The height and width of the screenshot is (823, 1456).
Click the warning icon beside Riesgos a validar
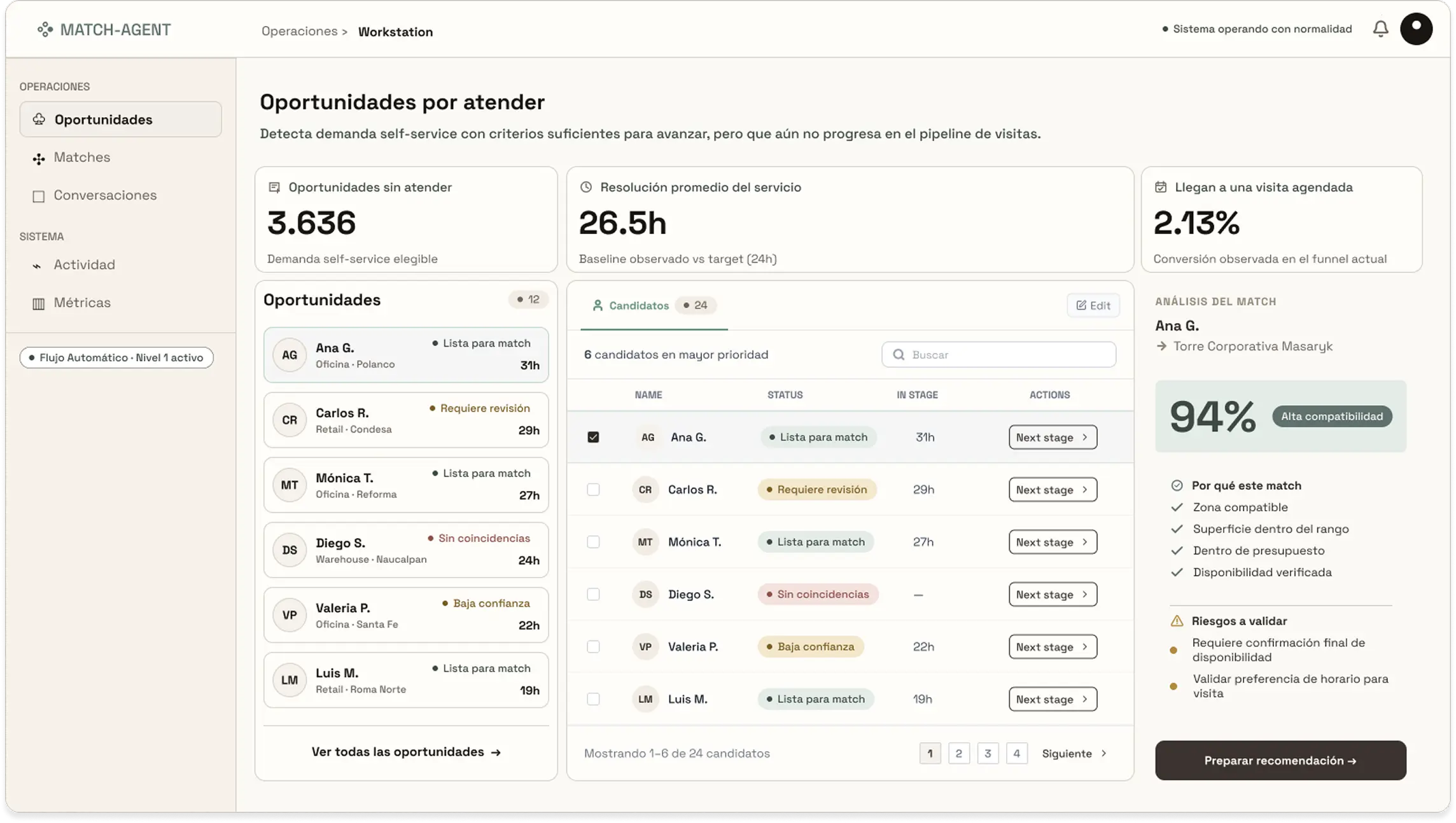(1177, 621)
